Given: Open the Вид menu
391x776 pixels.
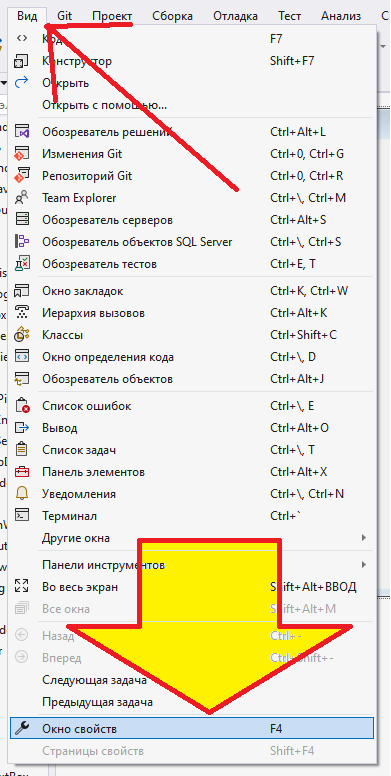Looking at the screenshot, I should (27, 16).
